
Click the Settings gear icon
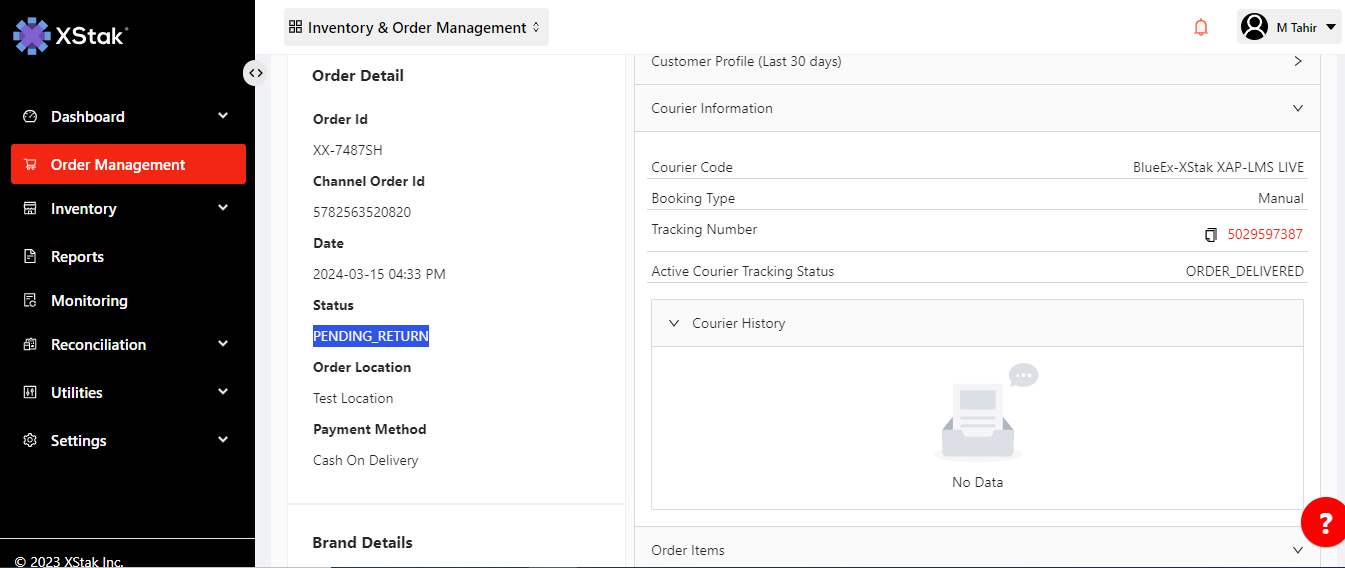point(30,441)
